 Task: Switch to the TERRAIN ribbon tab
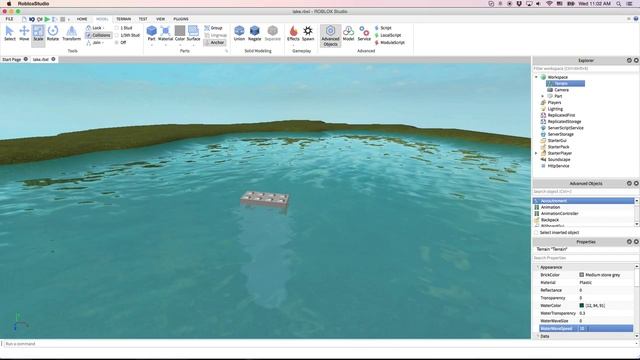click(123, 19)
